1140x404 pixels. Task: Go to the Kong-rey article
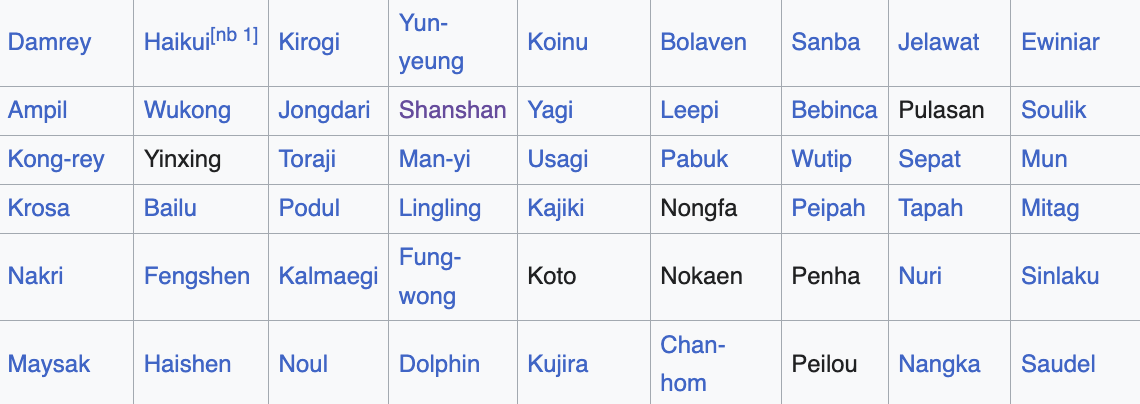[x=56, y=159]
